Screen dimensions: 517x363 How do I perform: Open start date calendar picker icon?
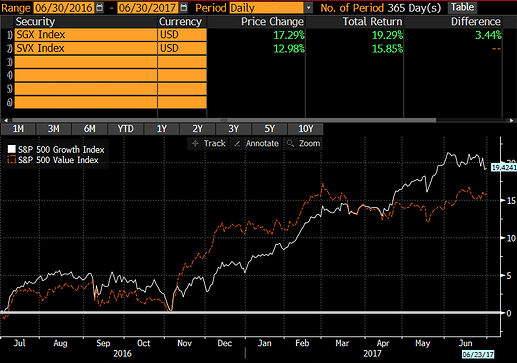point(99,7)
